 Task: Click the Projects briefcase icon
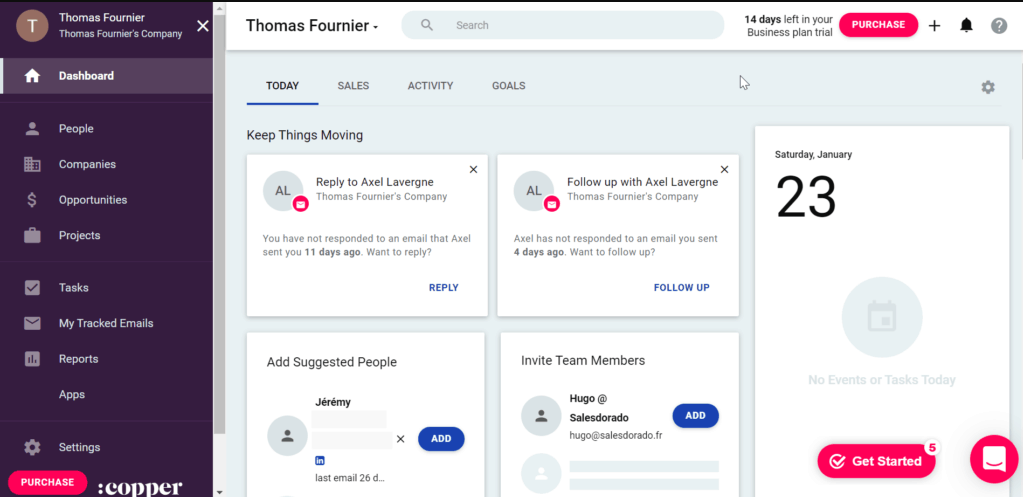(x=32, y=235)
